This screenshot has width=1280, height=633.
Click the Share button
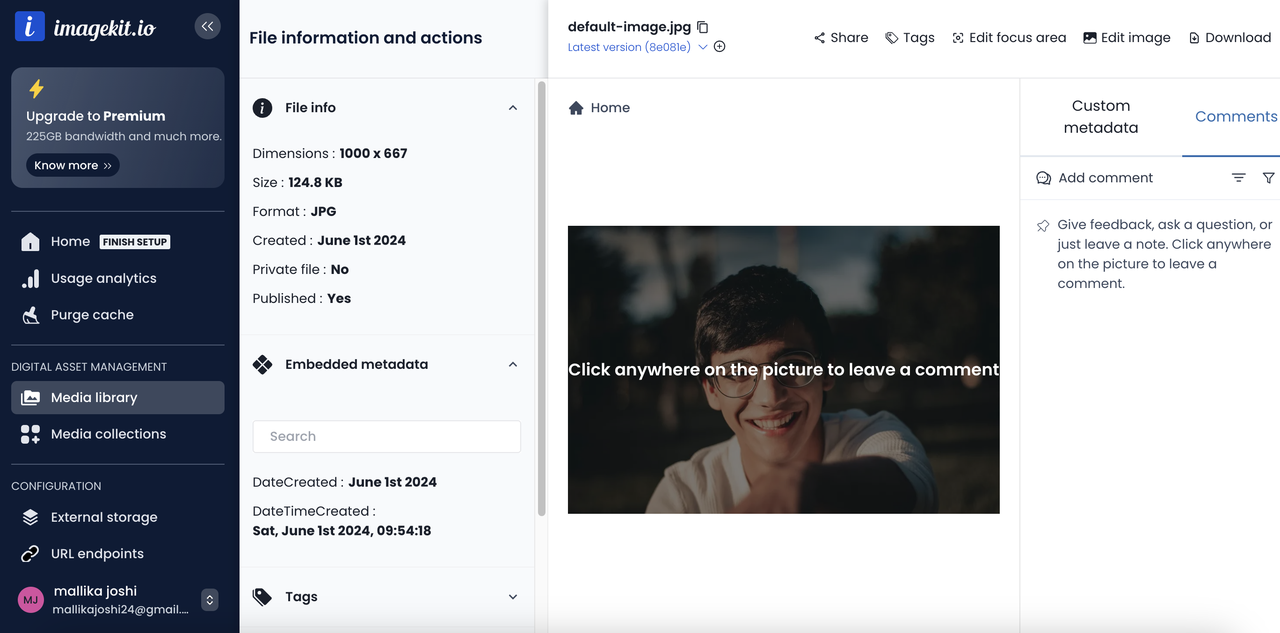point(841,38)
